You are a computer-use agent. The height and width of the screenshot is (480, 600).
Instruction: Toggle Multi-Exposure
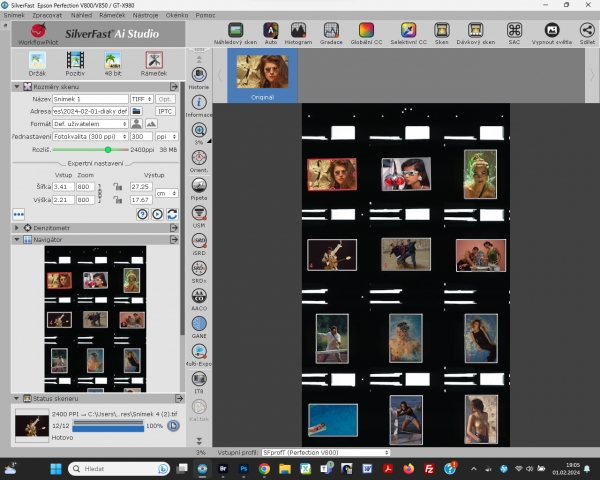click(x=199, y=355)
